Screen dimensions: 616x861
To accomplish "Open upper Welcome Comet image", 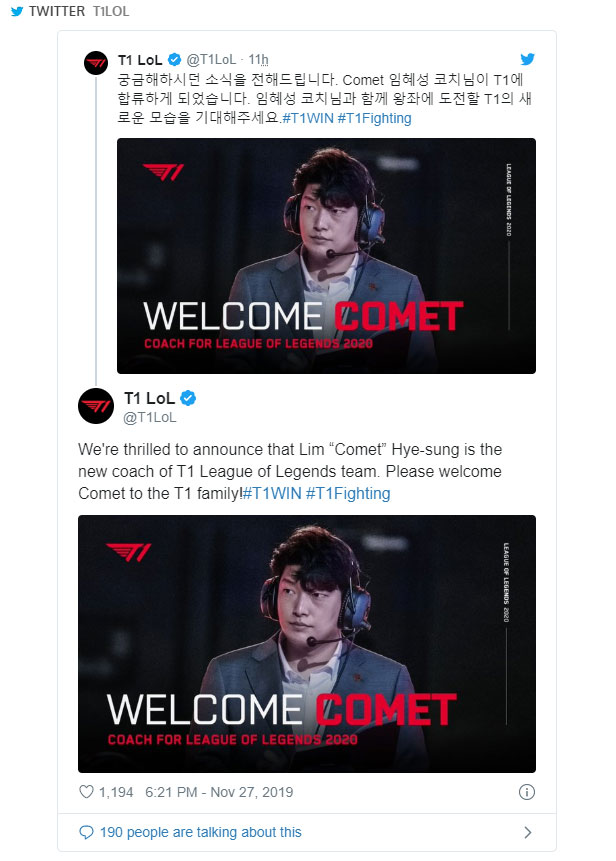I will coord(326,256).
